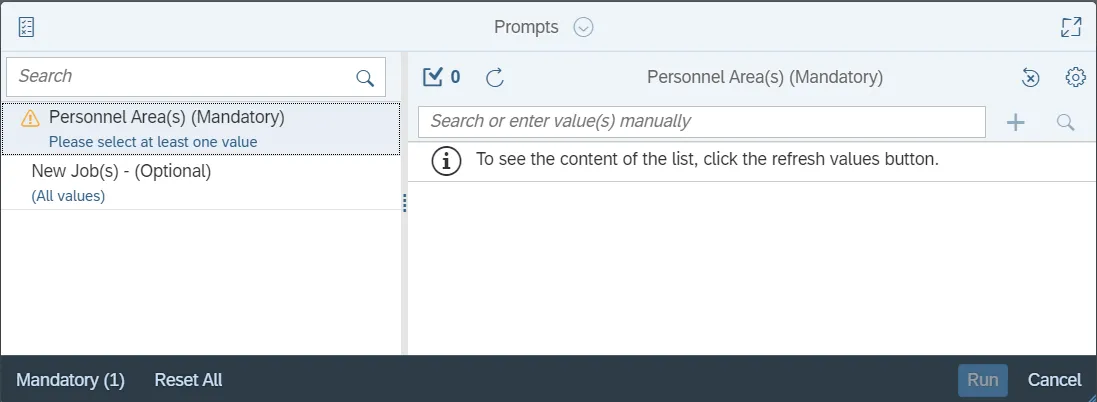Click the full screen expand icon
The image size is (1097, 402).
coord(1071,27)
